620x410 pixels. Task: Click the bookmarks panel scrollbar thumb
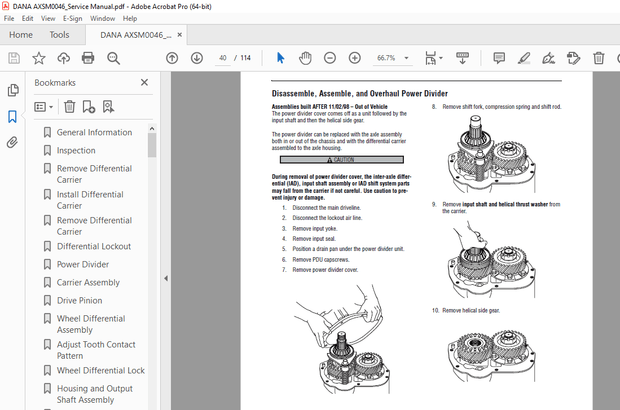tap(152, 145)
